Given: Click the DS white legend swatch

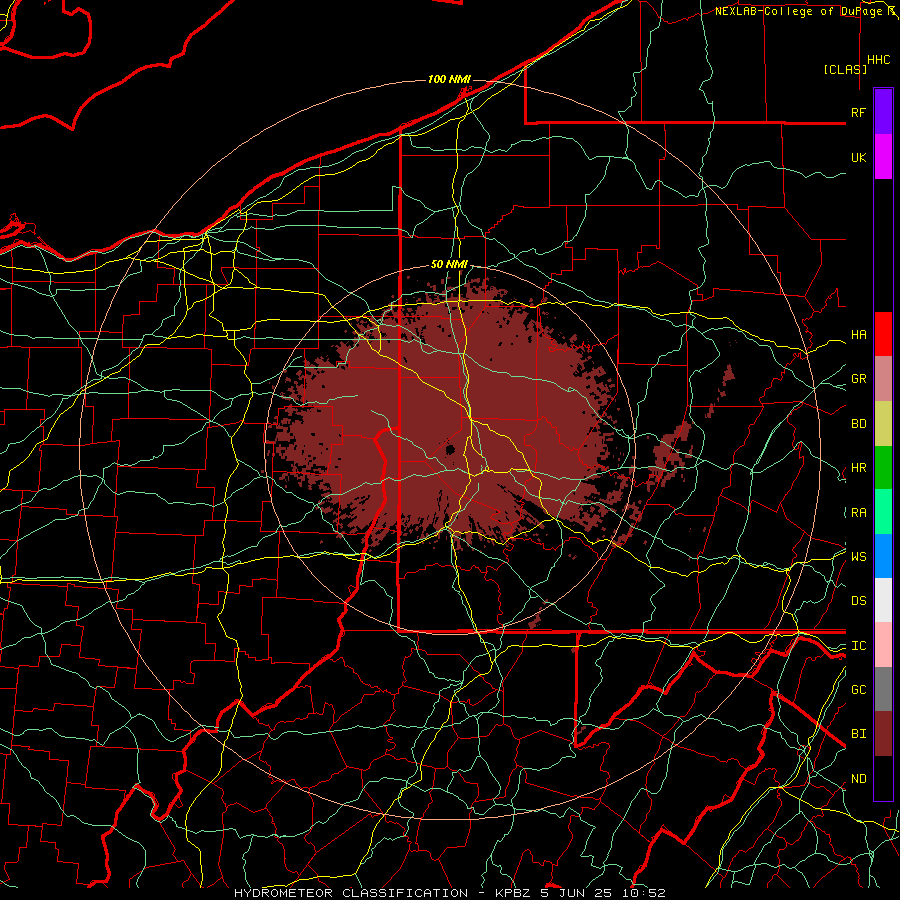Looking at the screenshot, I should coord(883,600).
